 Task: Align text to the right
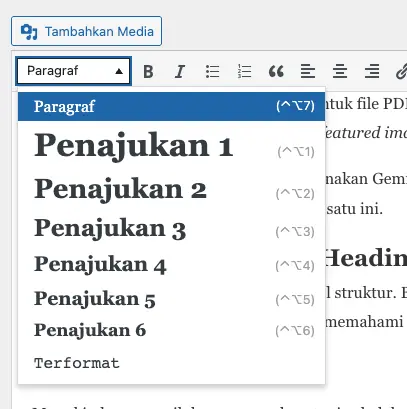372,71
